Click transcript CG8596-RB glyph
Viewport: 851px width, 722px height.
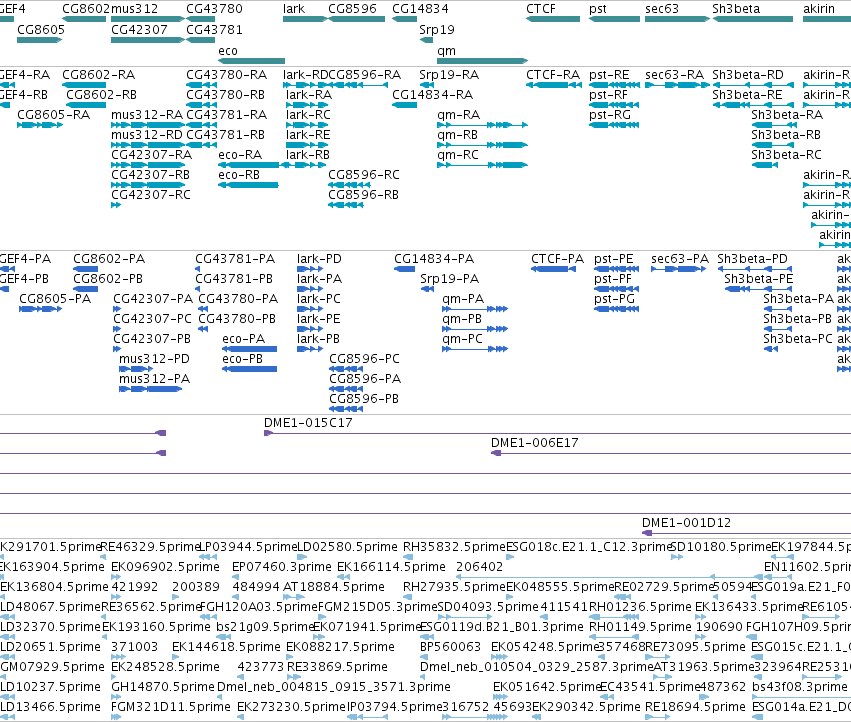[x=346, y=205]
